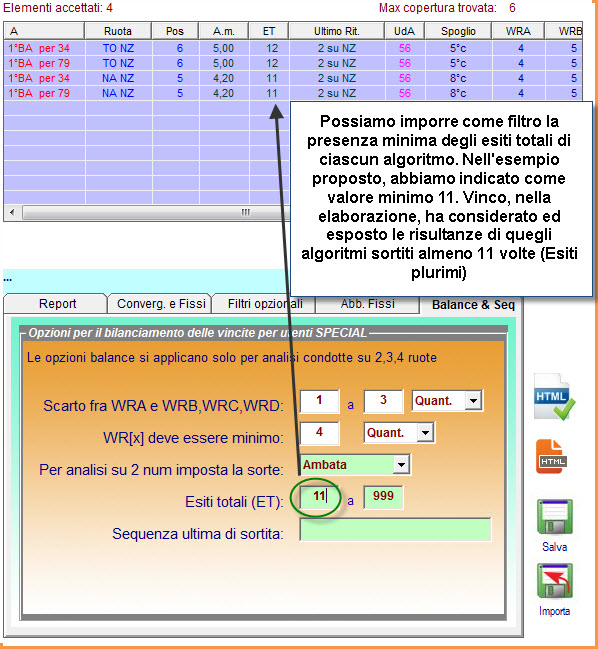Screen dimensions: 598x649
Task: Switch to the Report tab
Action: (x=57, y=304)
